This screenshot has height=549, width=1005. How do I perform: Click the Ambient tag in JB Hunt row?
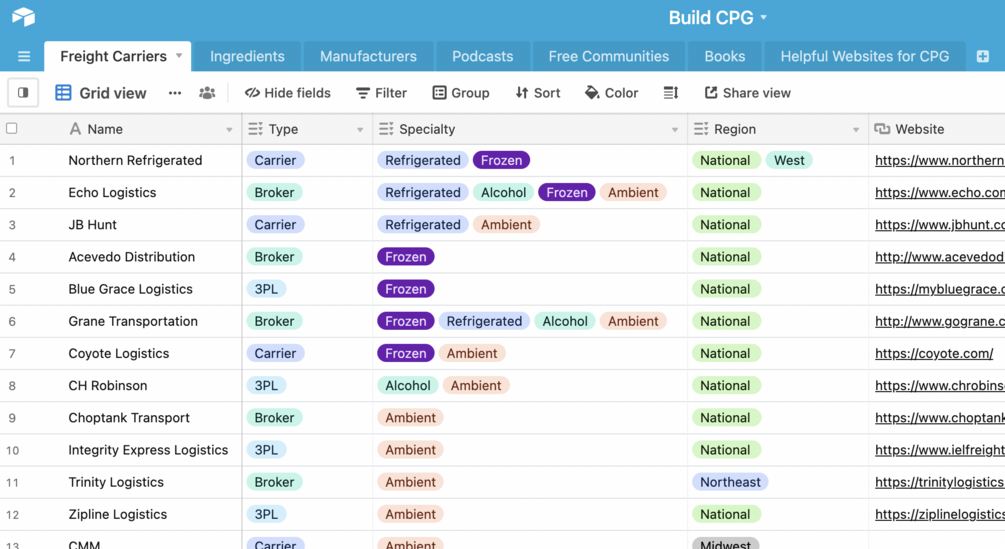[506, 225]
